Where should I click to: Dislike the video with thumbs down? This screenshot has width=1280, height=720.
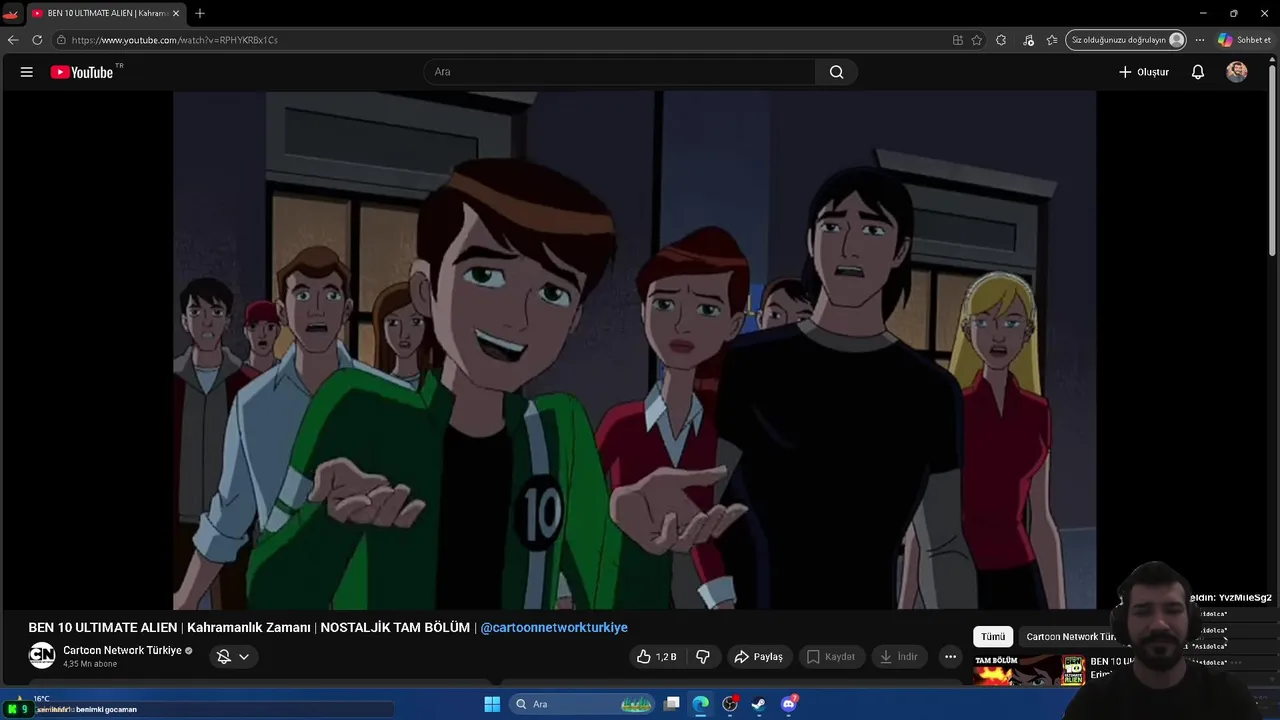click(x=703, y=657)
